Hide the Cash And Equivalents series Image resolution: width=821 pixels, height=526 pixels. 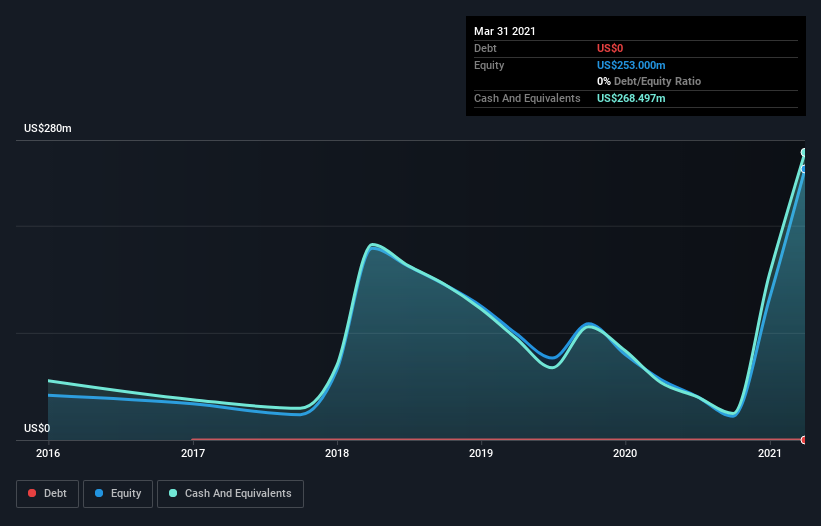(230, 493)
